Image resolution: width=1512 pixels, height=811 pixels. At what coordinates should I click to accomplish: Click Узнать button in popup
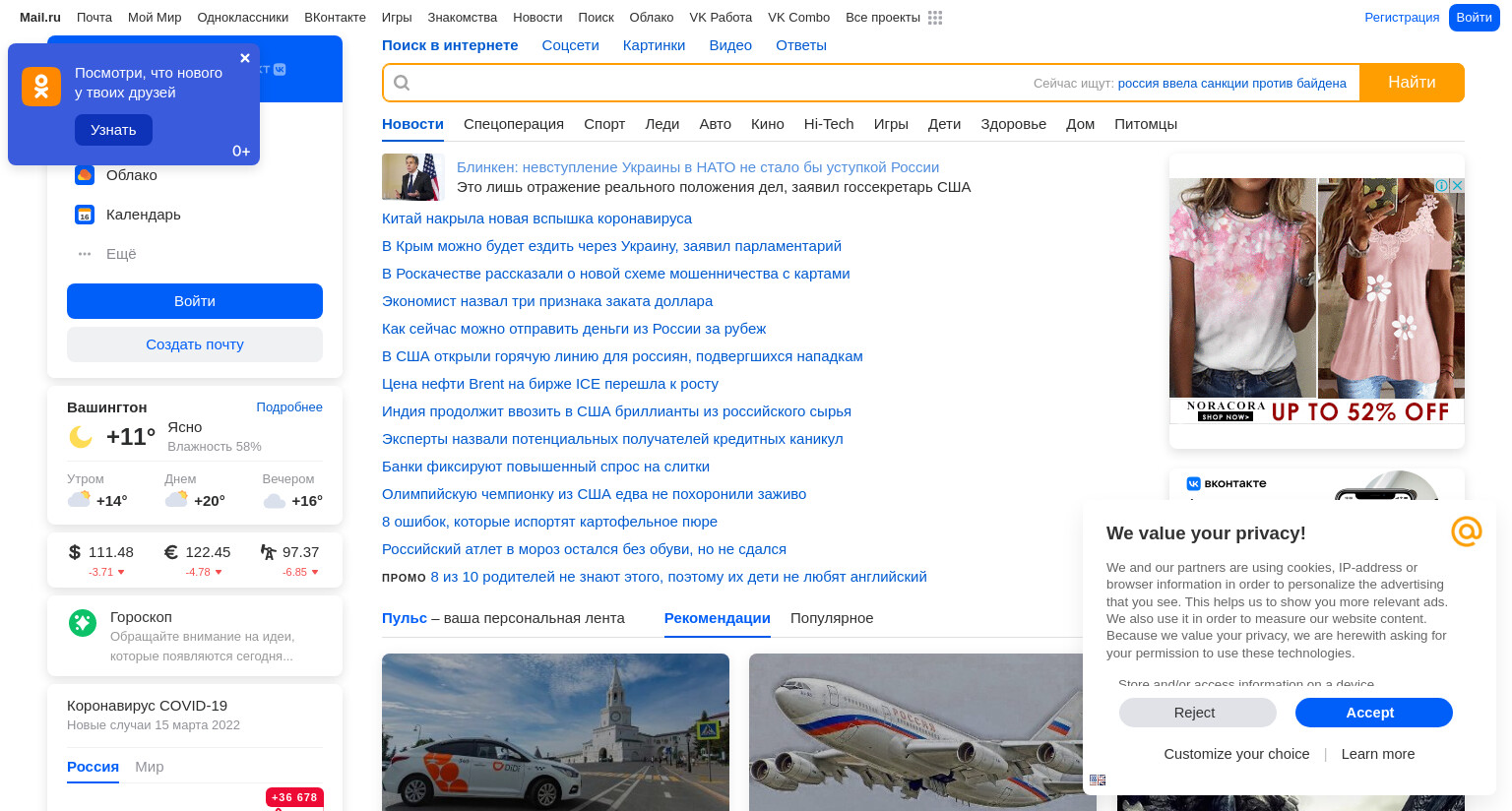tap(113, 130)
